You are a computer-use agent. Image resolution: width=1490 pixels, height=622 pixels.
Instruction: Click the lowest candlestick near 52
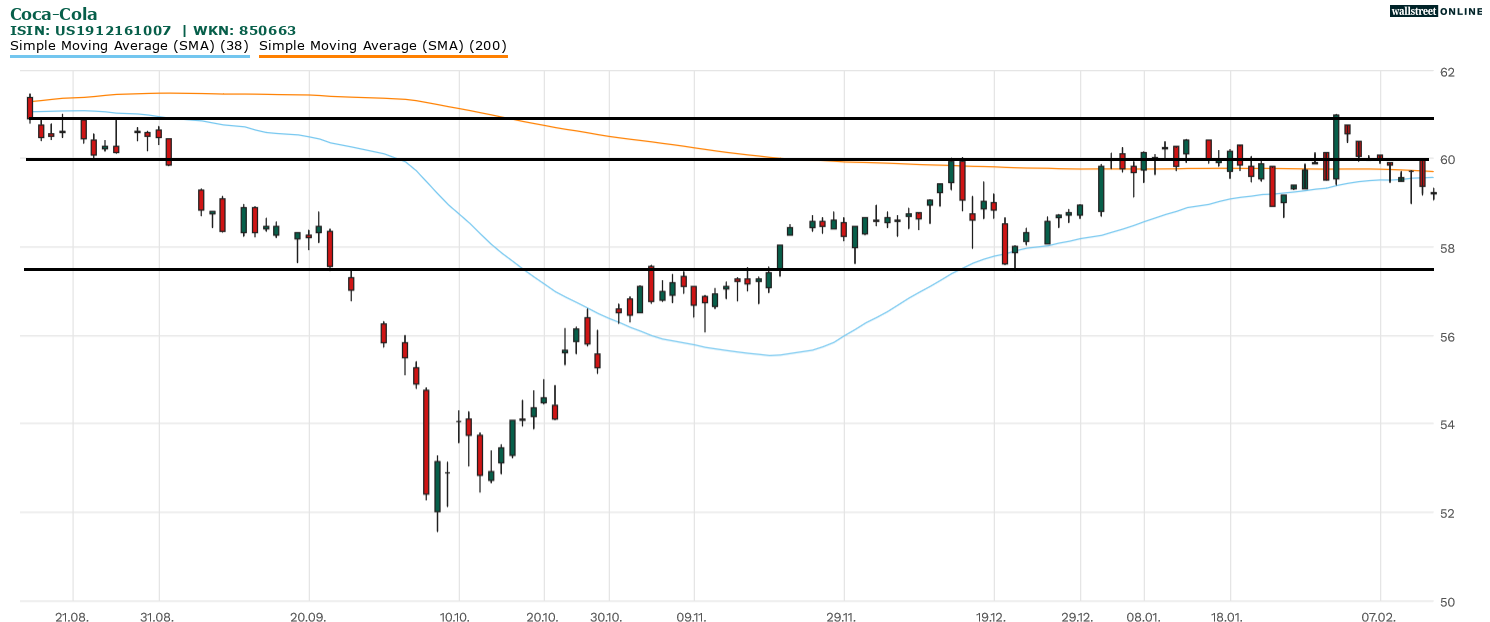pyautogui.click(x=437, y=487)
